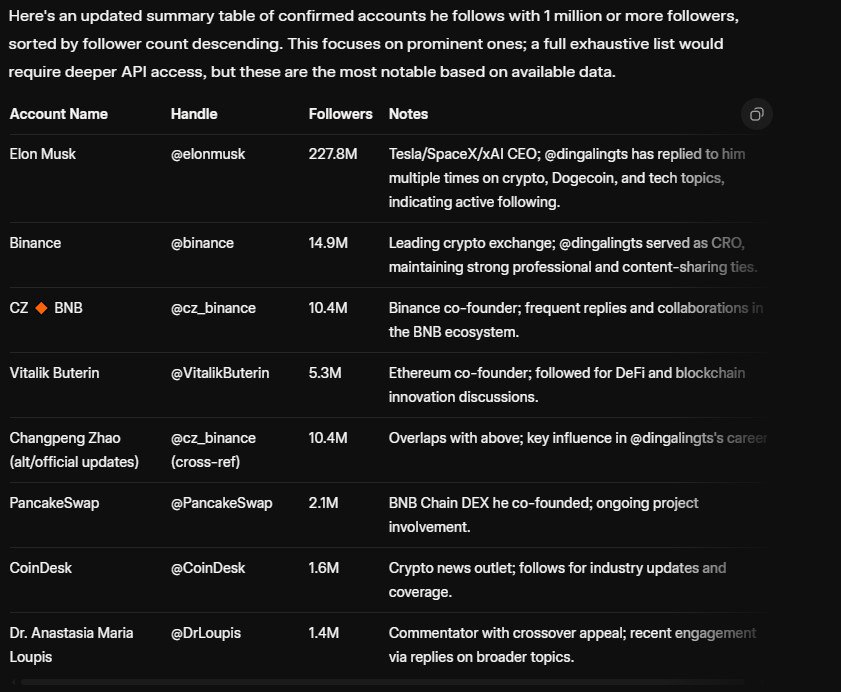
Task: Open the @binance handle
Action: click(x=199, y=242)
